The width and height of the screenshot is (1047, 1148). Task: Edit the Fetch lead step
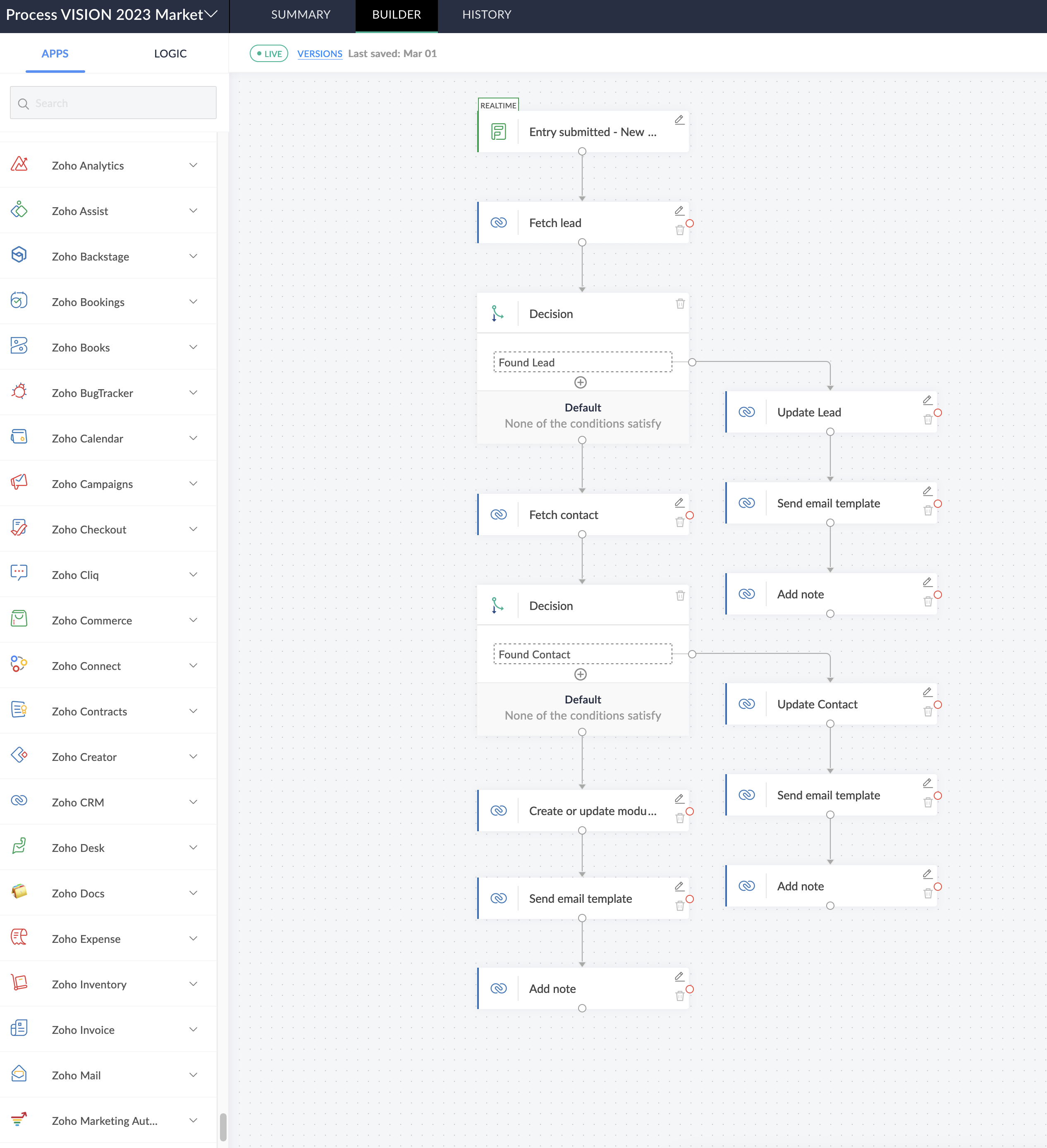[x=680, y=210]
